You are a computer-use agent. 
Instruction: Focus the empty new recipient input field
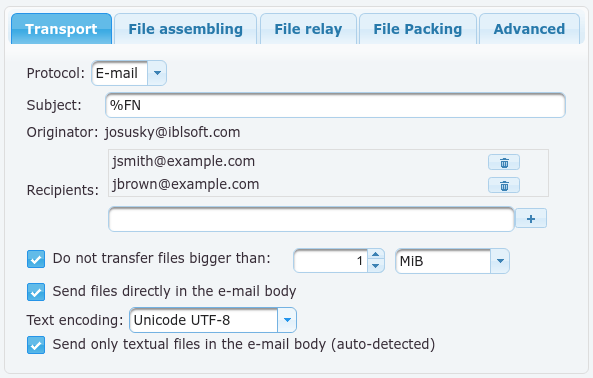[311, 219]
